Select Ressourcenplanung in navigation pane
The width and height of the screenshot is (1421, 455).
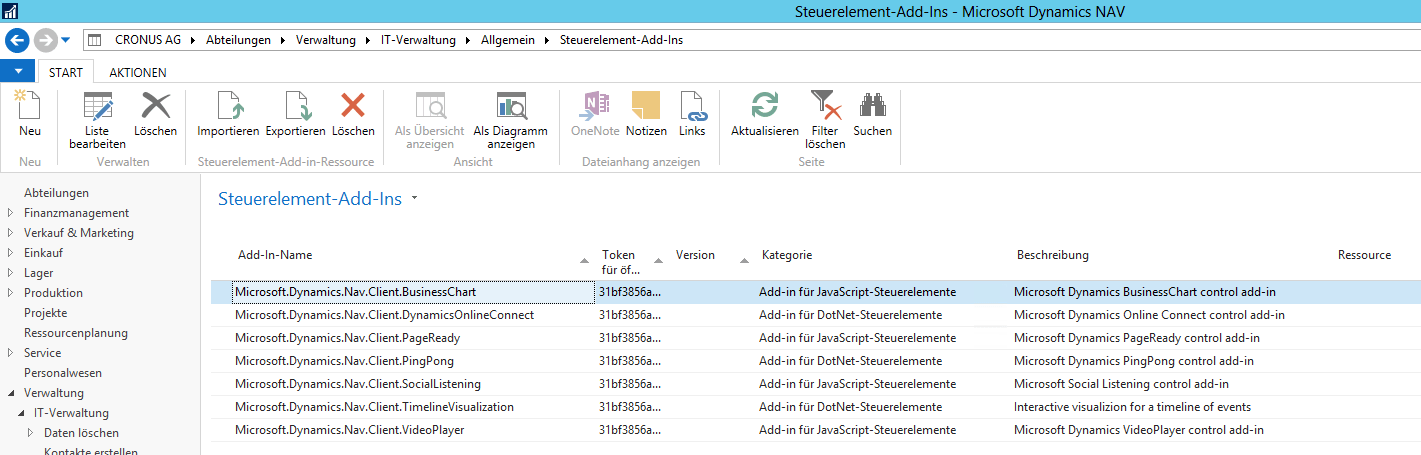click(76, 333)
